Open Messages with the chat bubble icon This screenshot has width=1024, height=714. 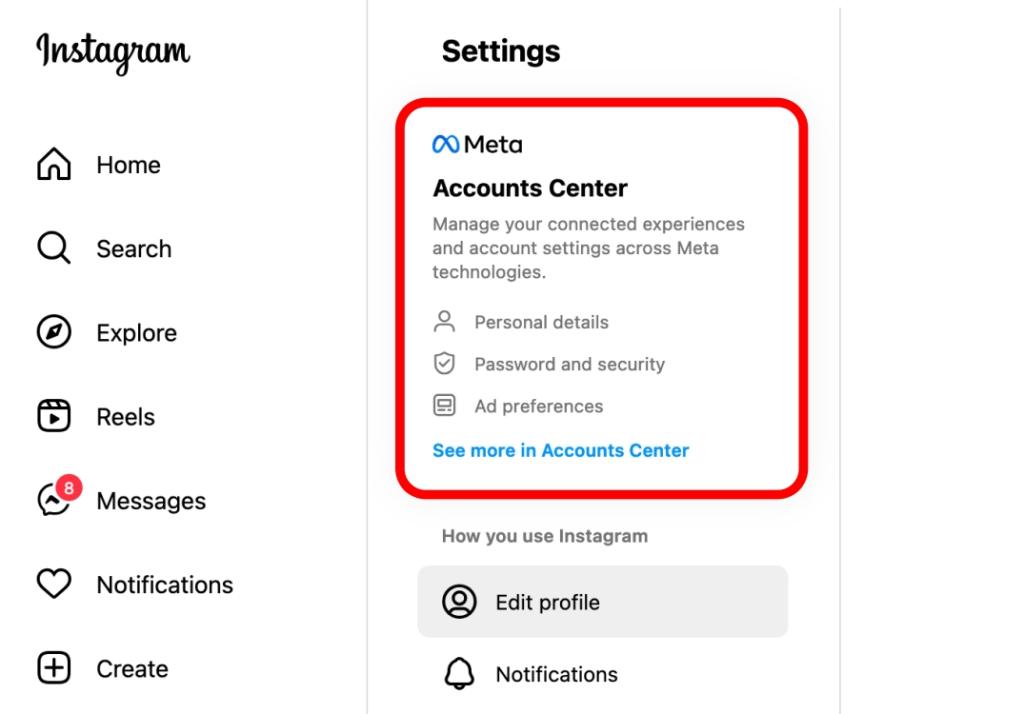click(52, 501)
